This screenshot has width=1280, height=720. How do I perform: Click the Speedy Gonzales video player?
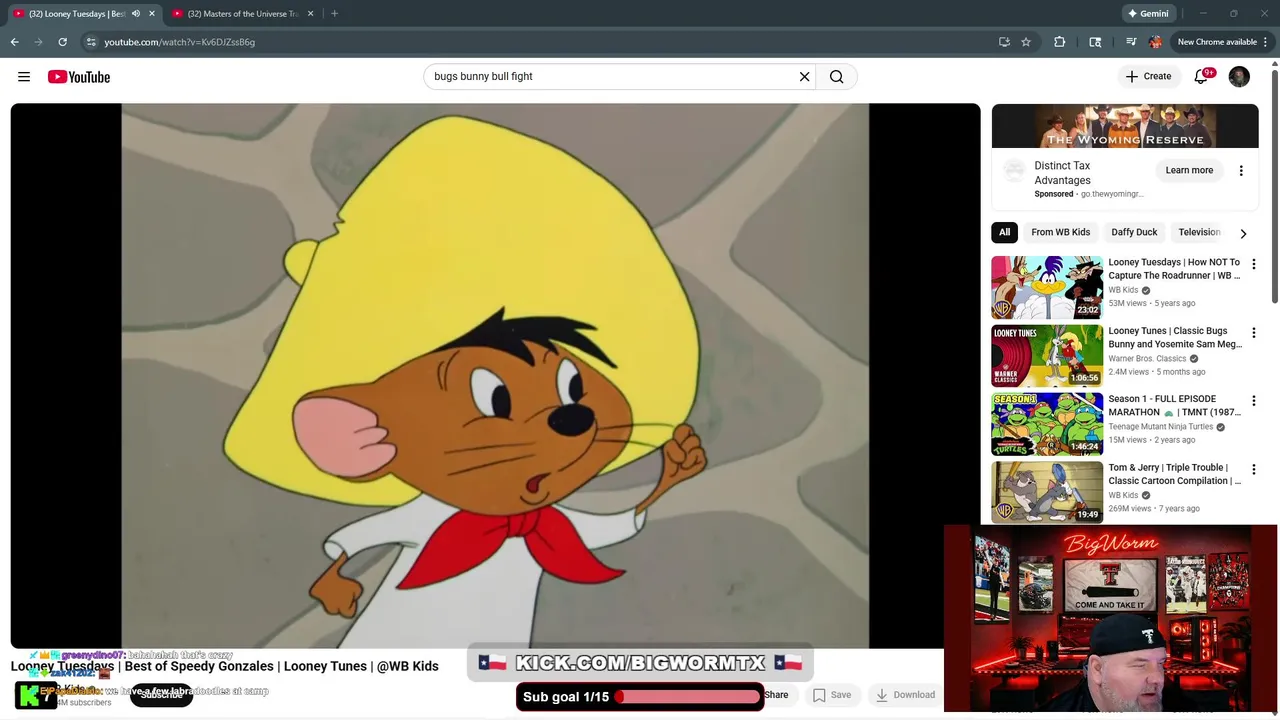pyautogui.click(x=495, y=376)
